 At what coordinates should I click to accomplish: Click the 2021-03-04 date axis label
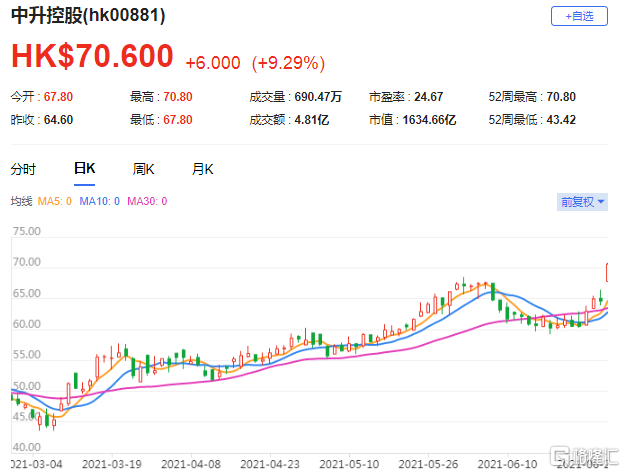point(35,465)
